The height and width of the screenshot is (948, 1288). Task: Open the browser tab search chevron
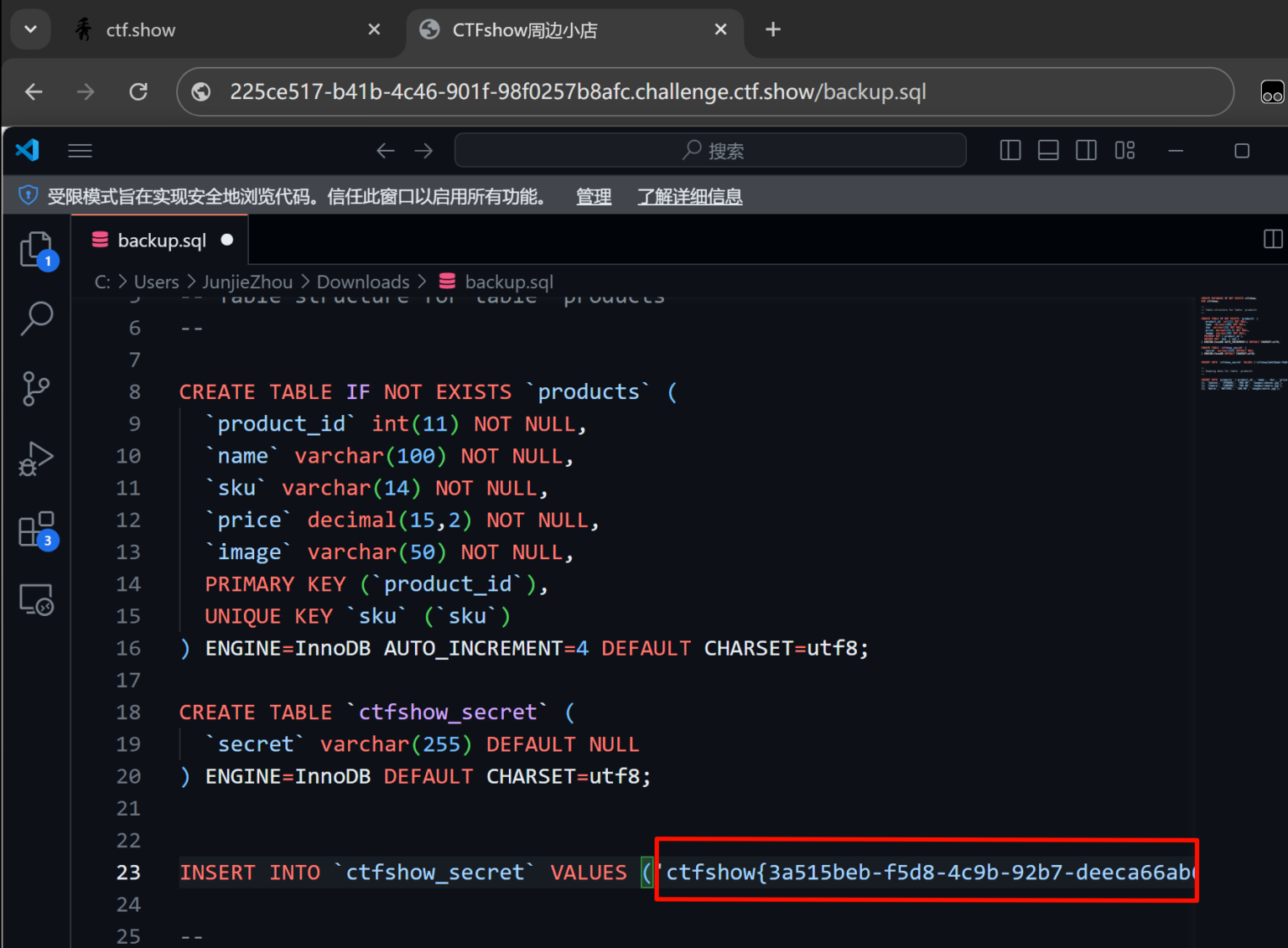pyautogui.click(x=30, y=29)
